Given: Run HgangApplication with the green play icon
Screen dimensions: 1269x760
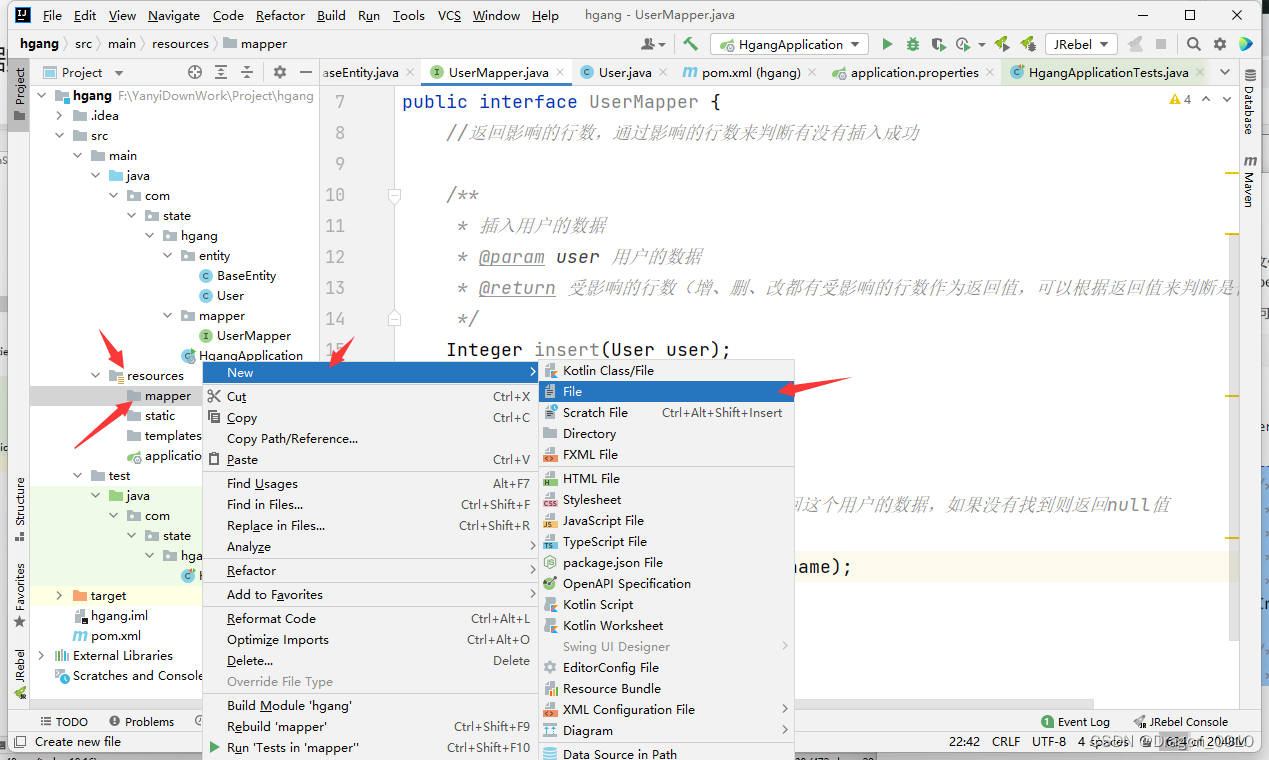Looking at the screenshot, I should pos(887,44).
